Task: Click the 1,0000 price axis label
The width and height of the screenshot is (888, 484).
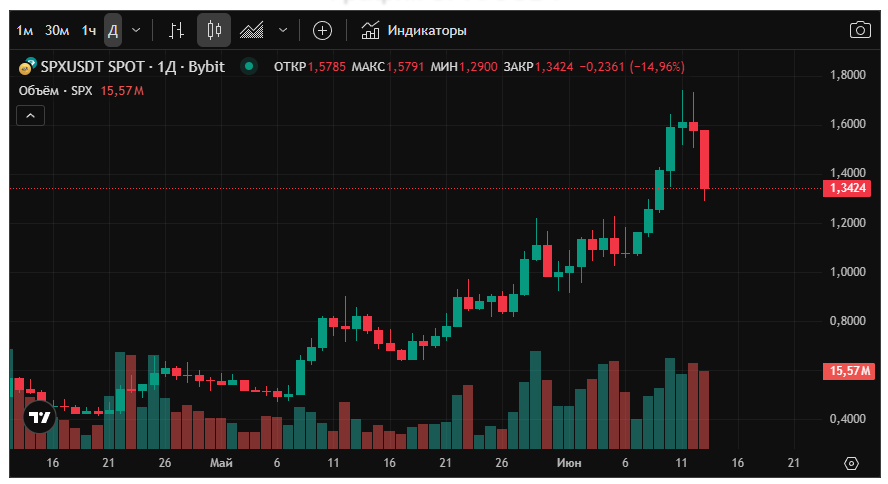Action: click(x=847, y=272)
